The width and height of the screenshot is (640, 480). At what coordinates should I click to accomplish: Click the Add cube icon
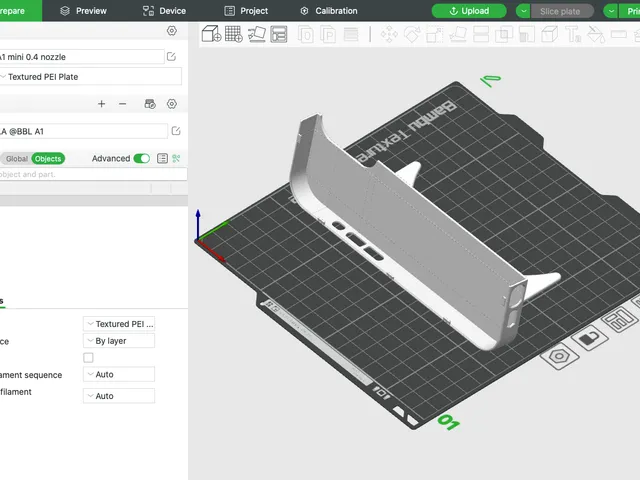click(x=211, y=34)
